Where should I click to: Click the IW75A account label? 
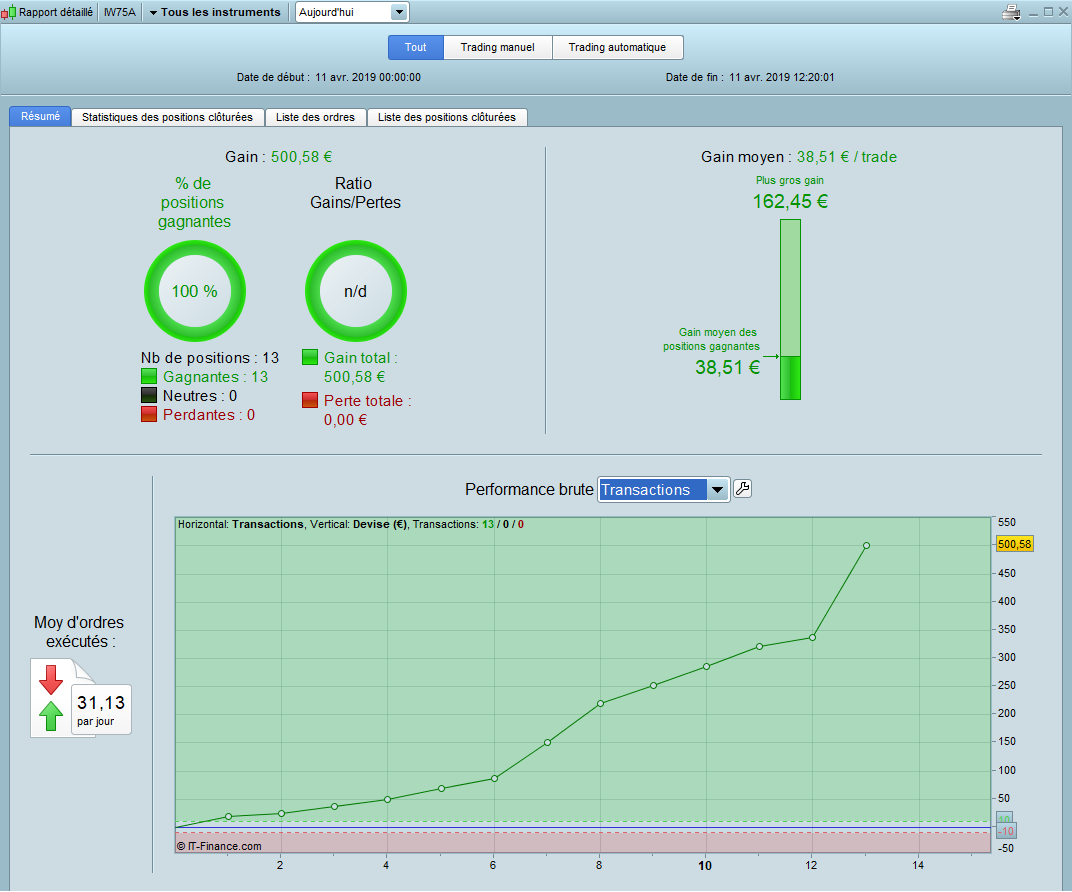tap(120, 12)
